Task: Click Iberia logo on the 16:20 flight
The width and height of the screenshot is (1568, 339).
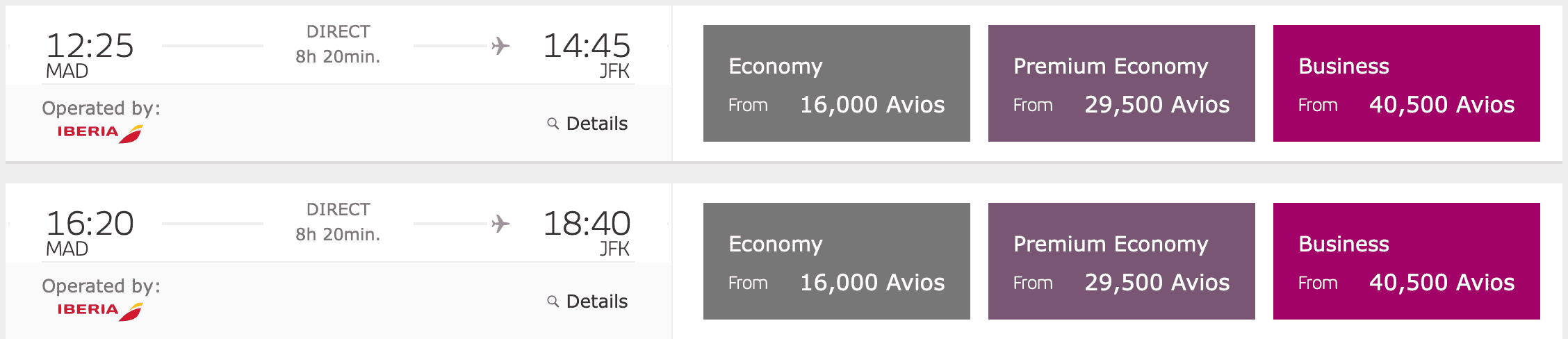Action: click(x=99, y=310)
